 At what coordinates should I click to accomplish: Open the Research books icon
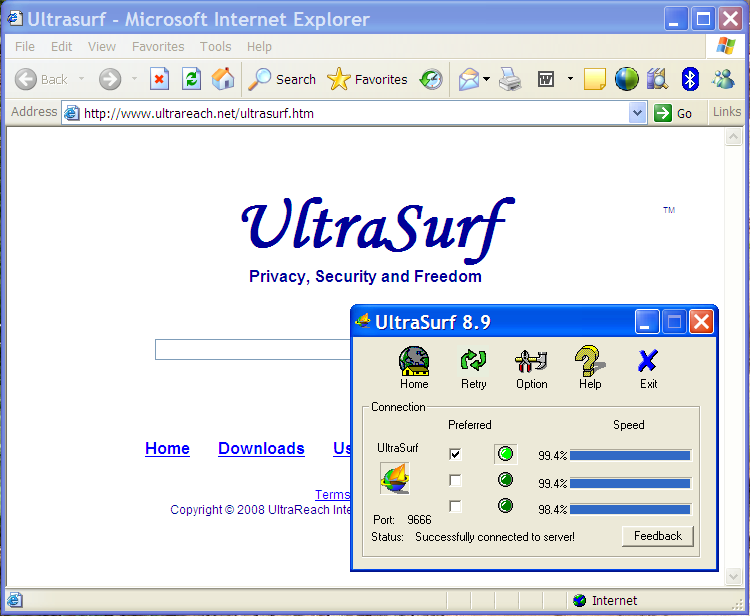coord(658,79)
